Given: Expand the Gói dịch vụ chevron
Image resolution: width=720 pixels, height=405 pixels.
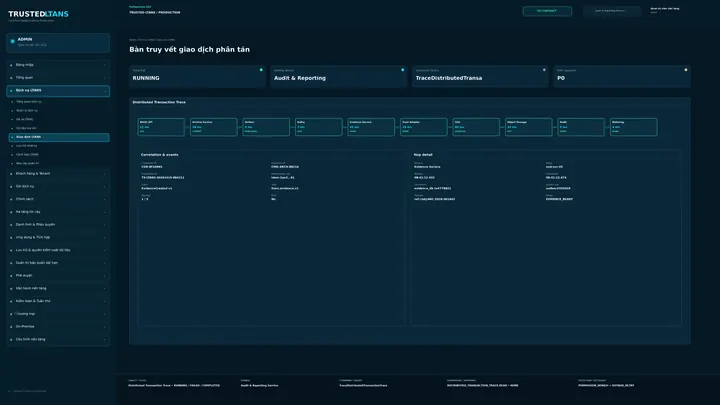Looking at the screenshot, I should tap(105, 187).
